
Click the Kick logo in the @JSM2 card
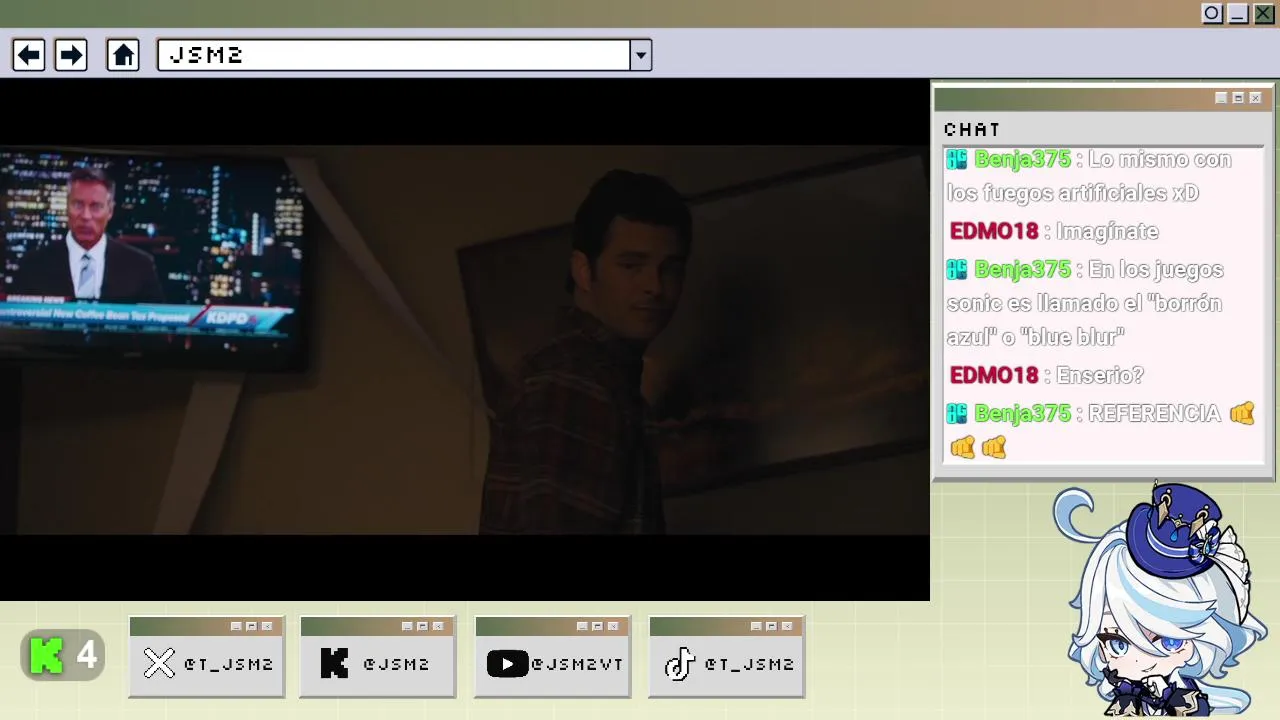[334, 663]
